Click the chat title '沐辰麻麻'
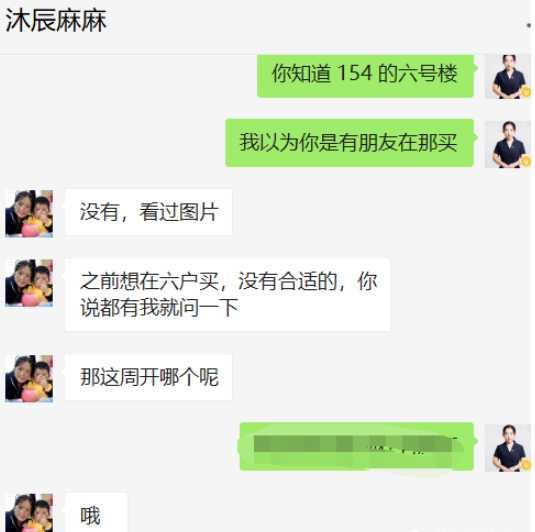Screen dimensions: 535x532 coord(56,21)
